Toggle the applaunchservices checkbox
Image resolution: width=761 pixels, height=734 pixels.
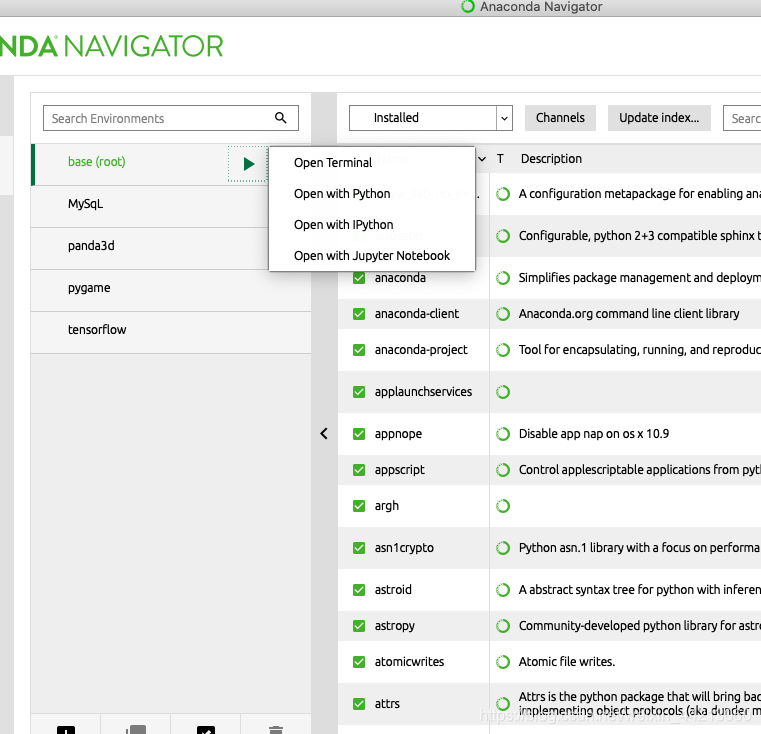tap(359, 392)
